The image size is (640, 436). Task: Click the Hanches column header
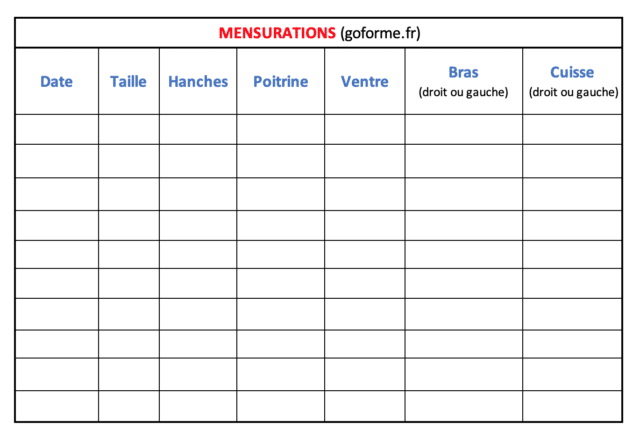(198, 82)
